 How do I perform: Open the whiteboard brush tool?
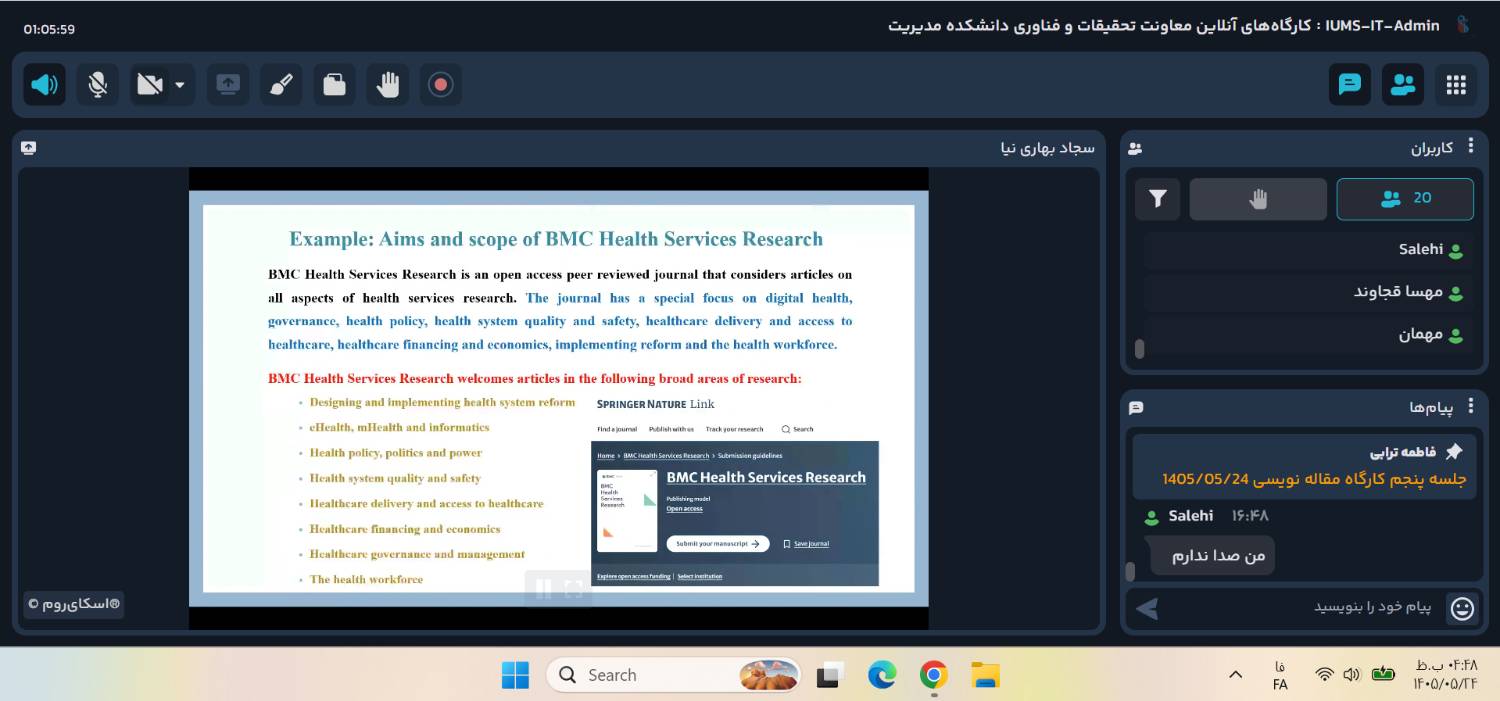click(x=281, y=85)
